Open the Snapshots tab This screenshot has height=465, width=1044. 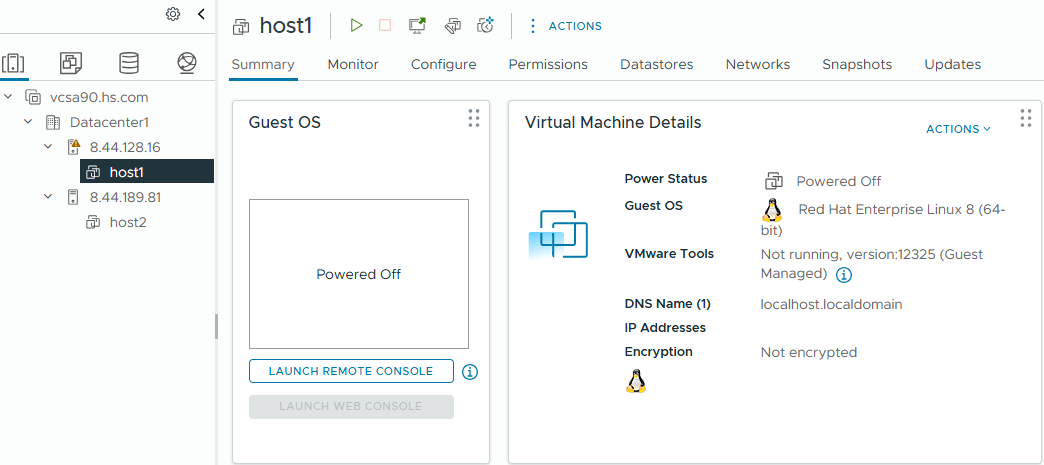pos(857,65)
